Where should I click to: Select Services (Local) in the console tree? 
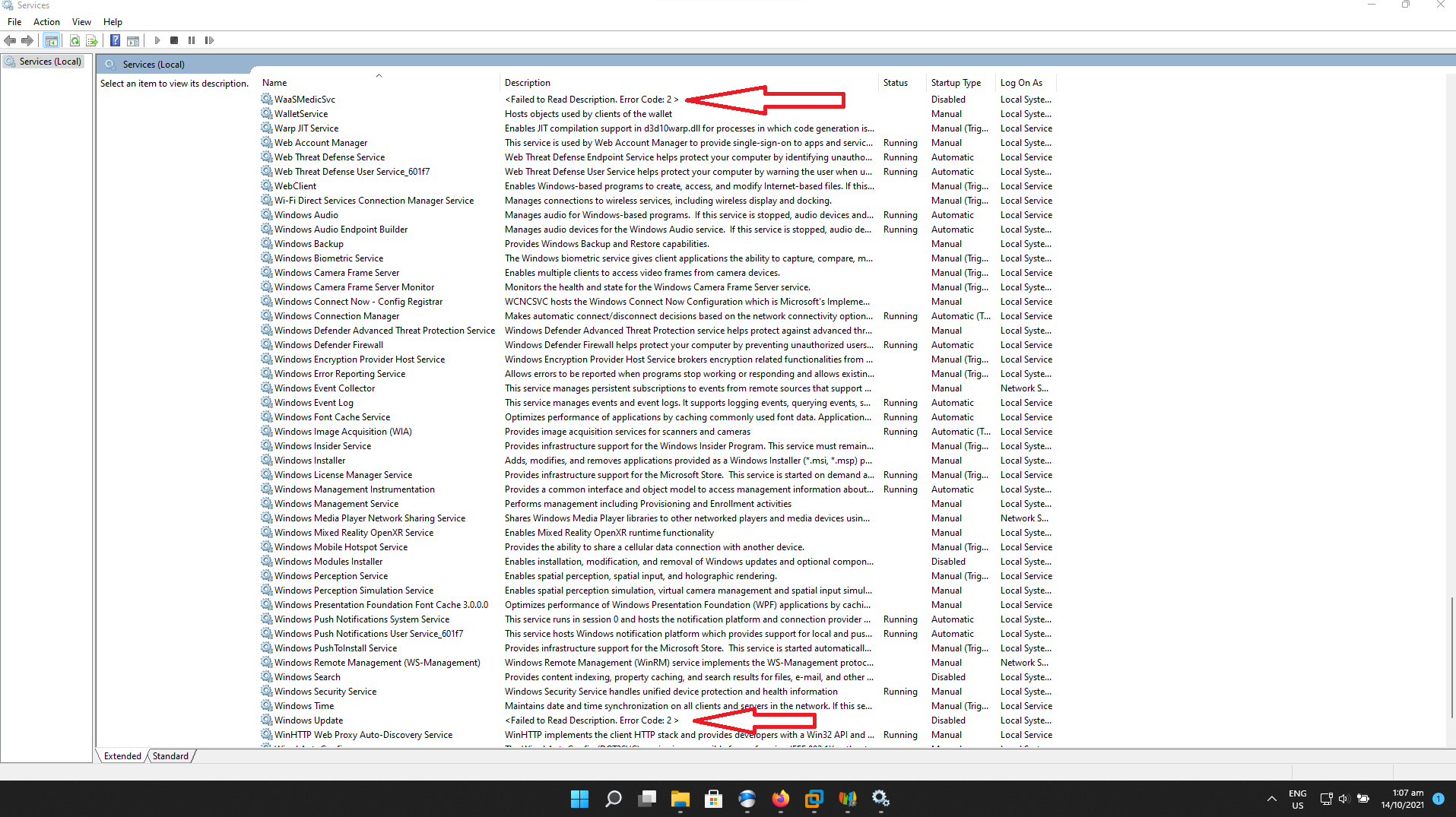pyautogui.click(x=50, y=62)
